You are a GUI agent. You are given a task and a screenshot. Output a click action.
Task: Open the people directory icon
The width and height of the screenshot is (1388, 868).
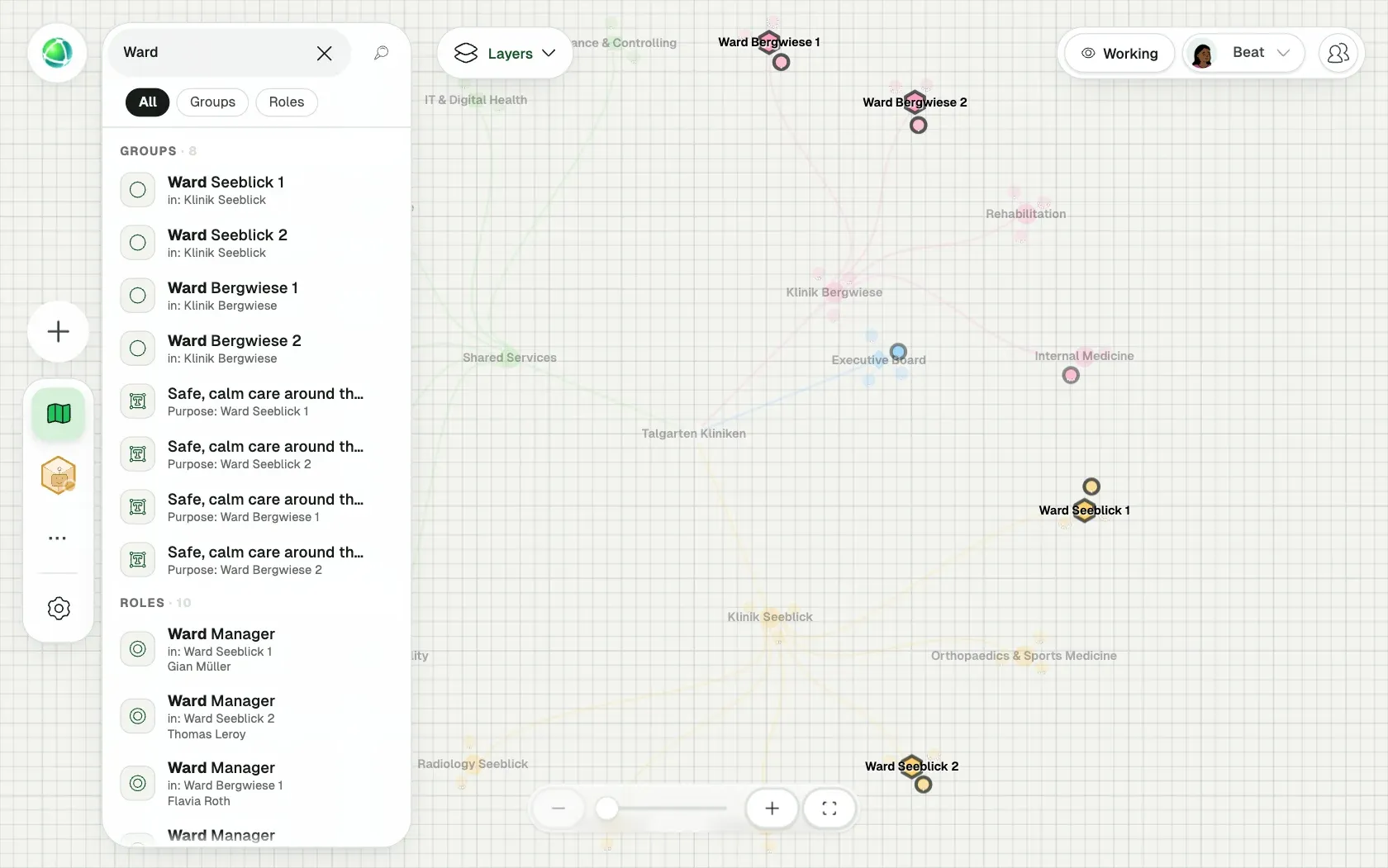pyautogui.click(x=1338, y=54)
